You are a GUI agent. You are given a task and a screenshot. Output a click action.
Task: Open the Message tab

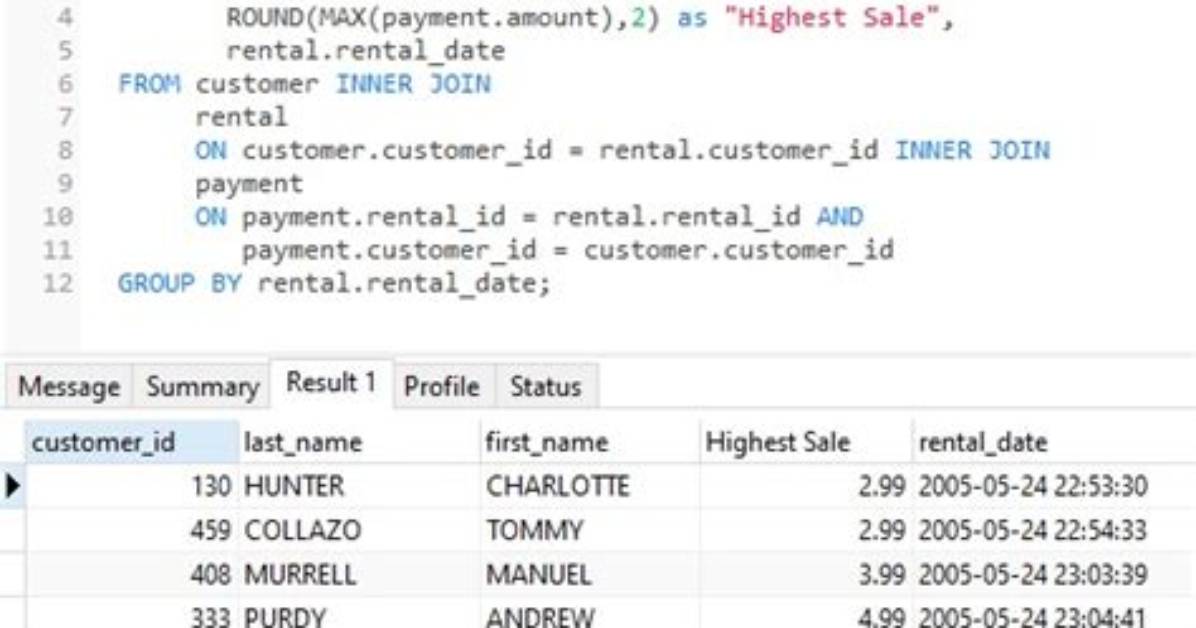(69, 386)
